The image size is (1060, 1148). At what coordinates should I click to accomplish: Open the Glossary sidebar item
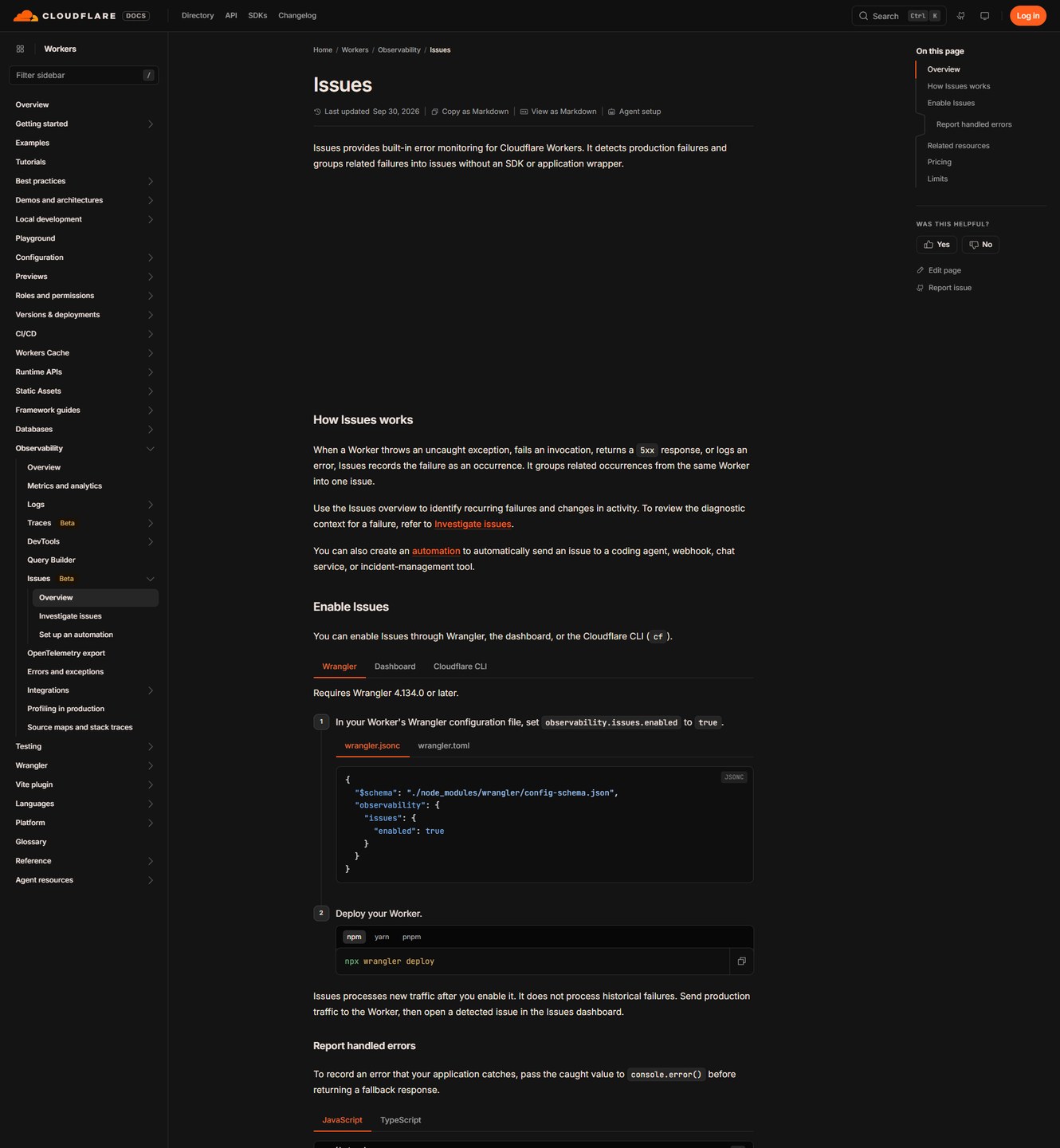31,842
